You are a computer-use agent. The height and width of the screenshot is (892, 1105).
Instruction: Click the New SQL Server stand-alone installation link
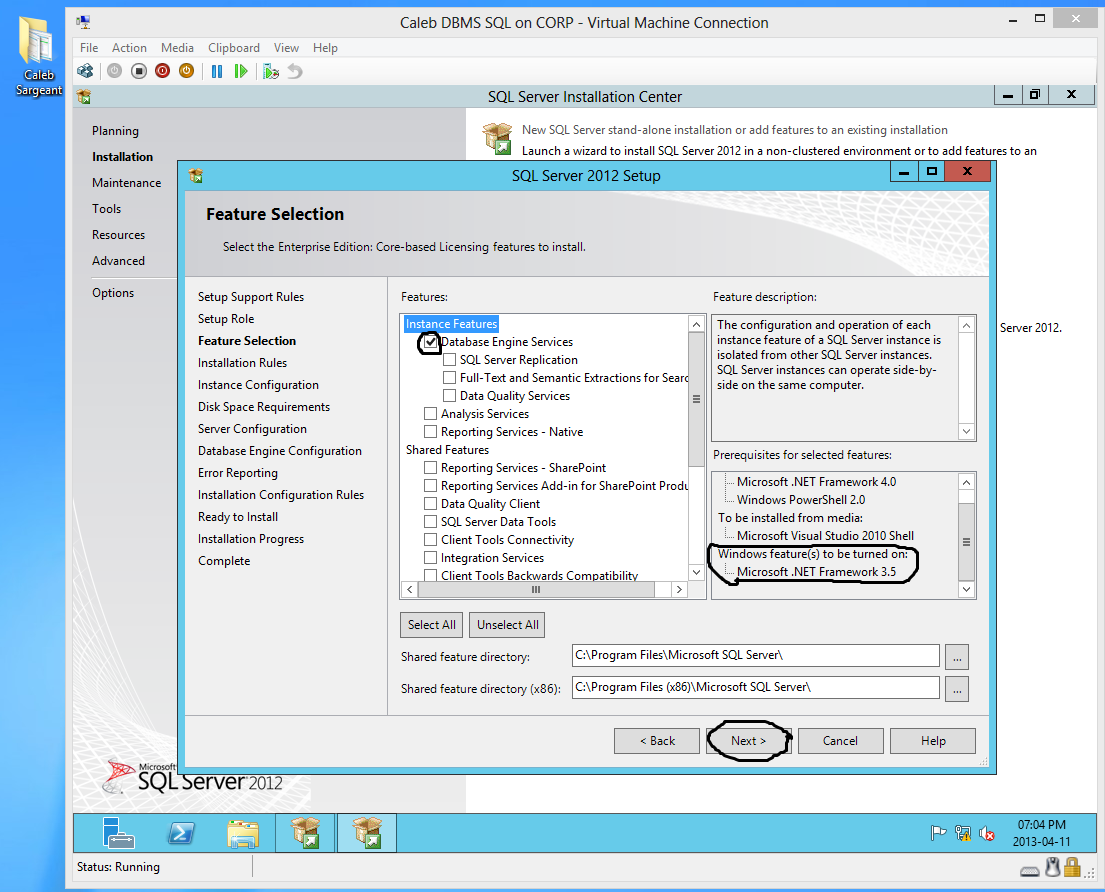(x=734, y=130)
